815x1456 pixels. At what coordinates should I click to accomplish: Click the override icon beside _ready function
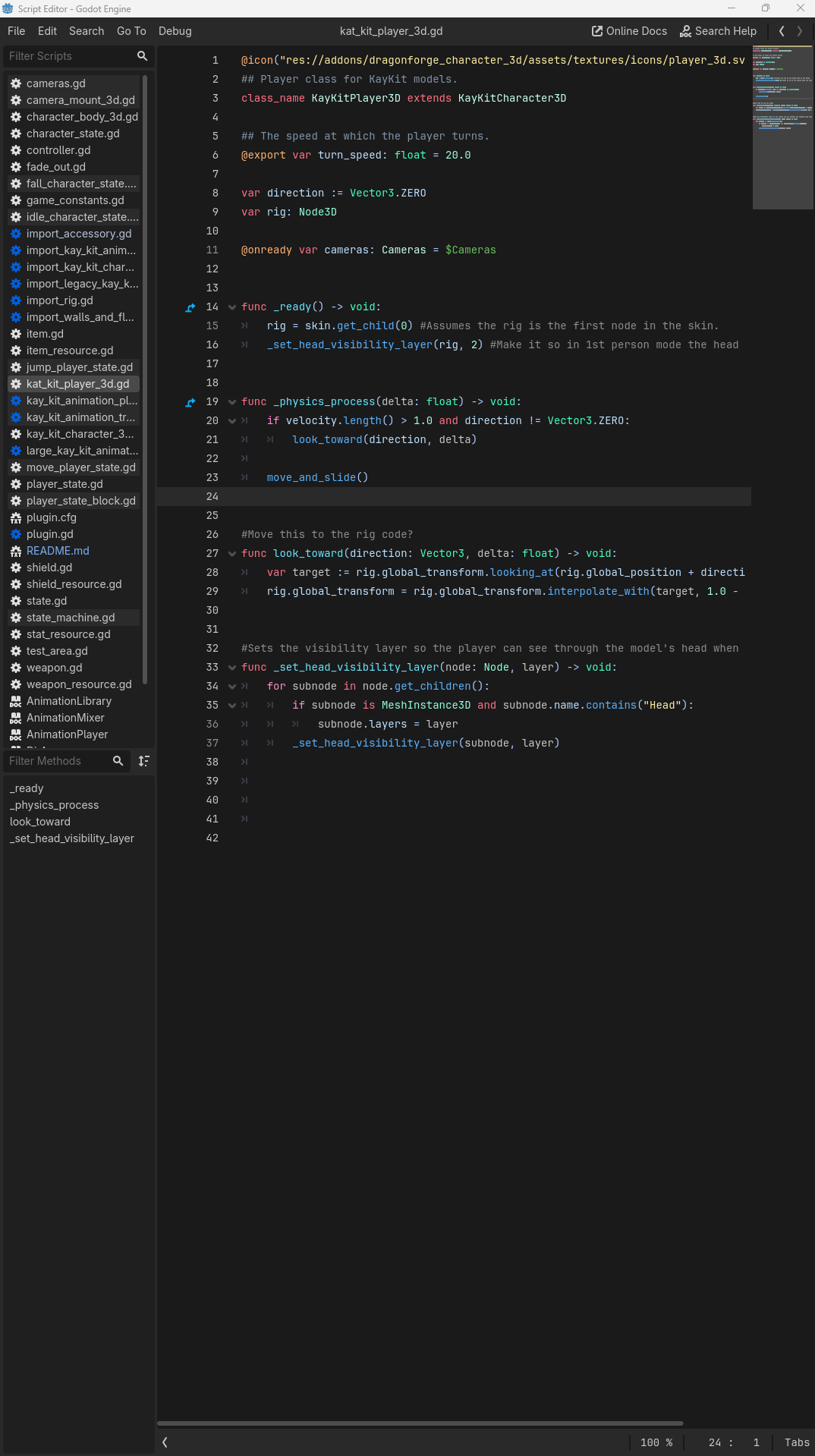190,307
